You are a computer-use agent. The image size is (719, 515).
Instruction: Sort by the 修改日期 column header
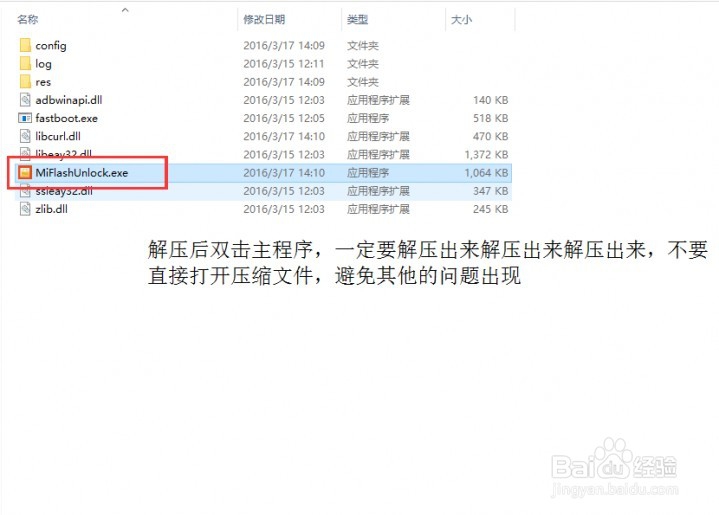264,19
